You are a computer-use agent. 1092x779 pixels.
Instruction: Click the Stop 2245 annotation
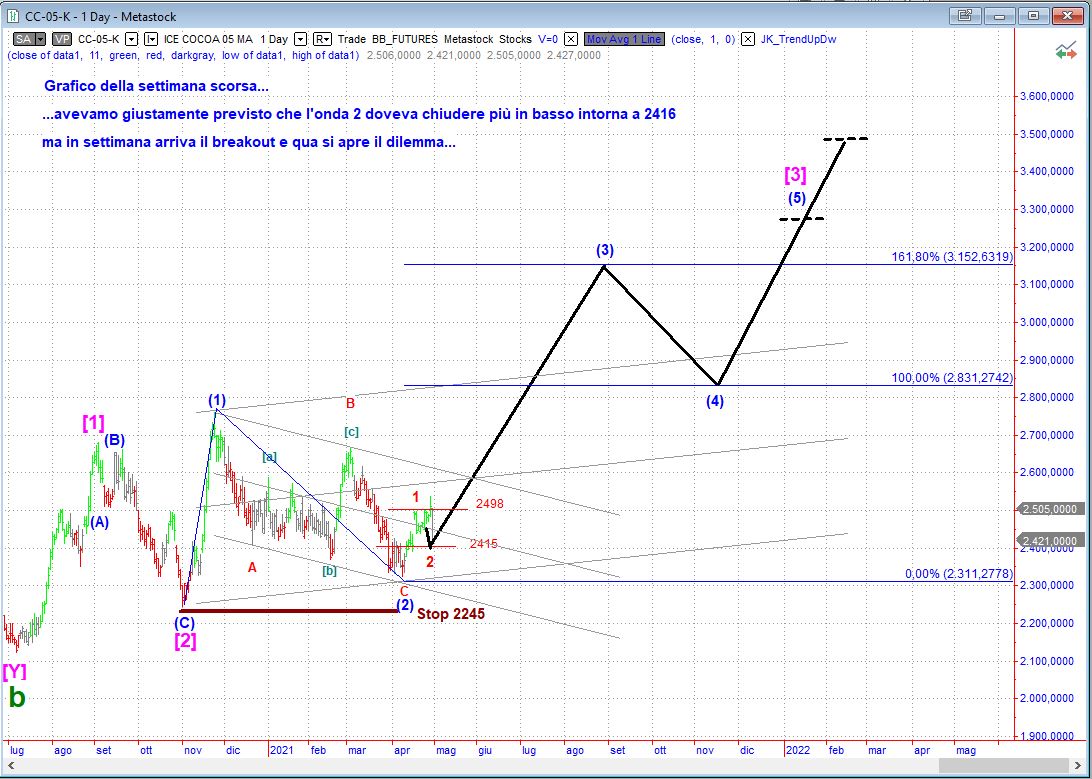(x=451, y=614)
